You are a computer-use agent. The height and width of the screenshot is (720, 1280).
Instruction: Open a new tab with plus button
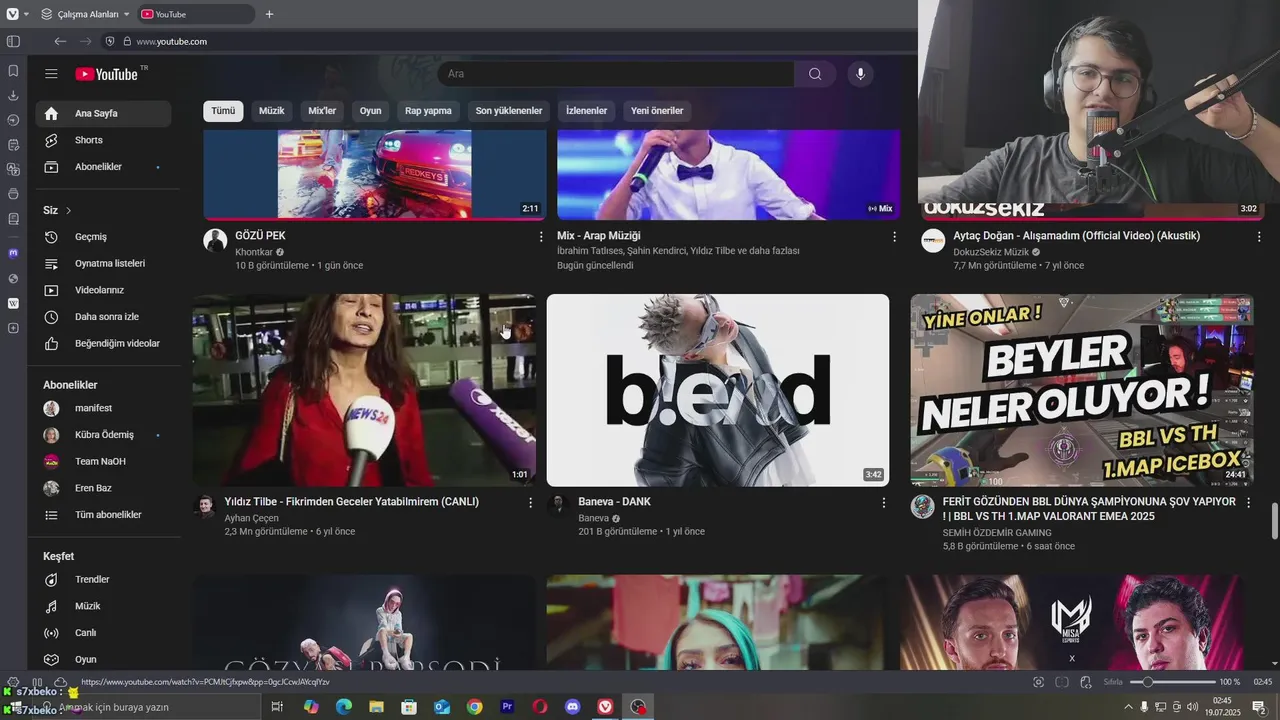[x=269, y=14]
